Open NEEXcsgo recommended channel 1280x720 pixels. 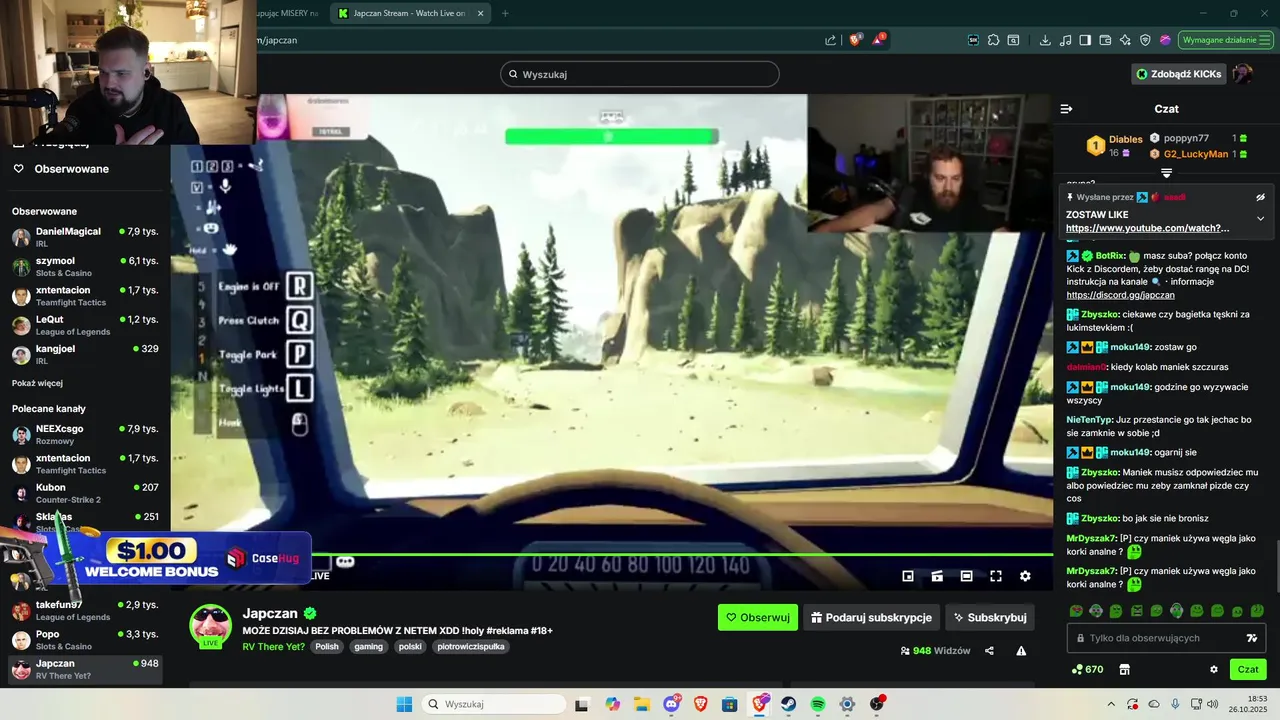[x=84, y=434]
